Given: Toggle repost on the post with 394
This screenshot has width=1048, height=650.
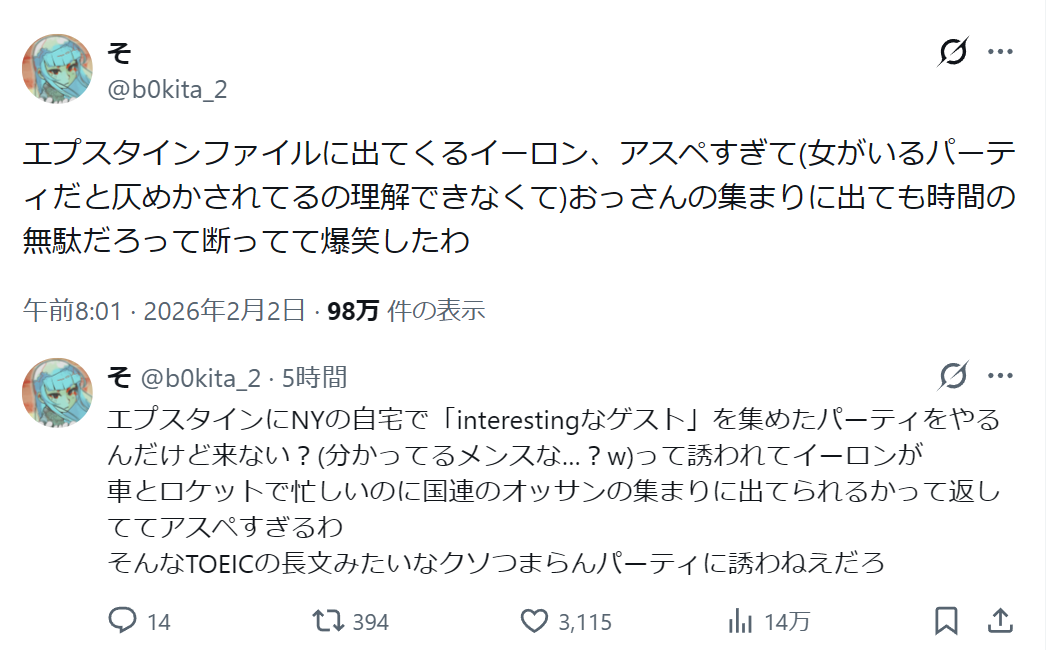Looking at the screenshot, I should 328,621.
